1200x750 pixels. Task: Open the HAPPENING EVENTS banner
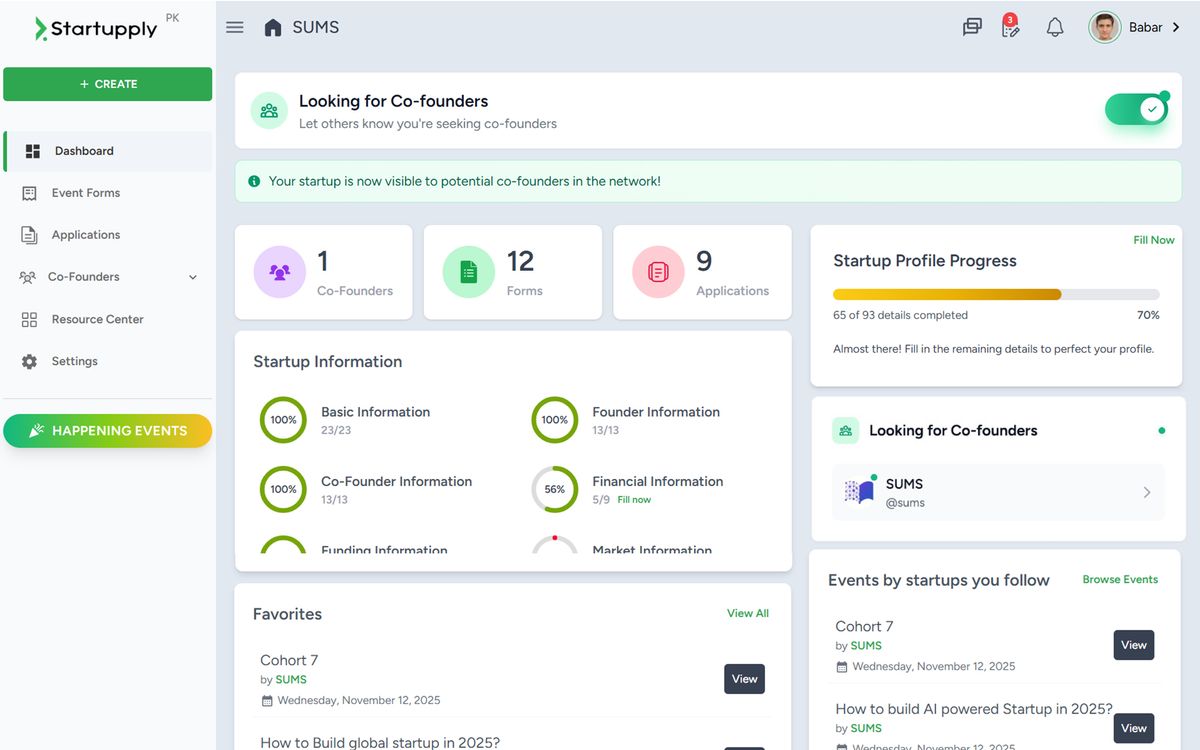click(x=107, y=430)
